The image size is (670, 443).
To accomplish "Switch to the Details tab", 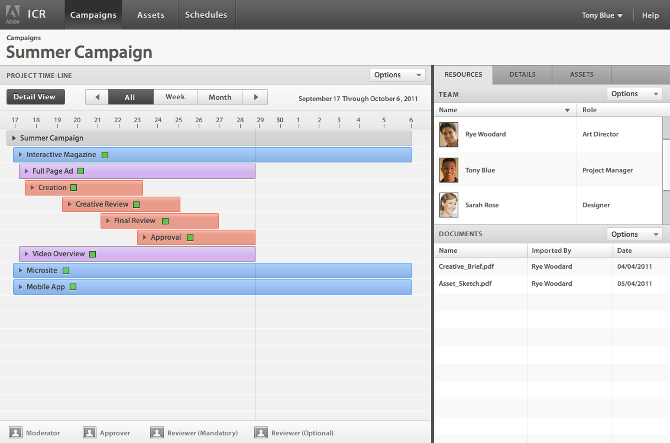I will tap(522, 75).
